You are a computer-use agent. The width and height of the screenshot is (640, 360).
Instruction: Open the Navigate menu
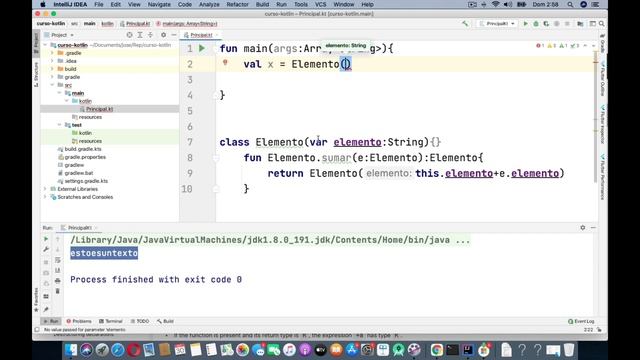[x=159, y=4]
